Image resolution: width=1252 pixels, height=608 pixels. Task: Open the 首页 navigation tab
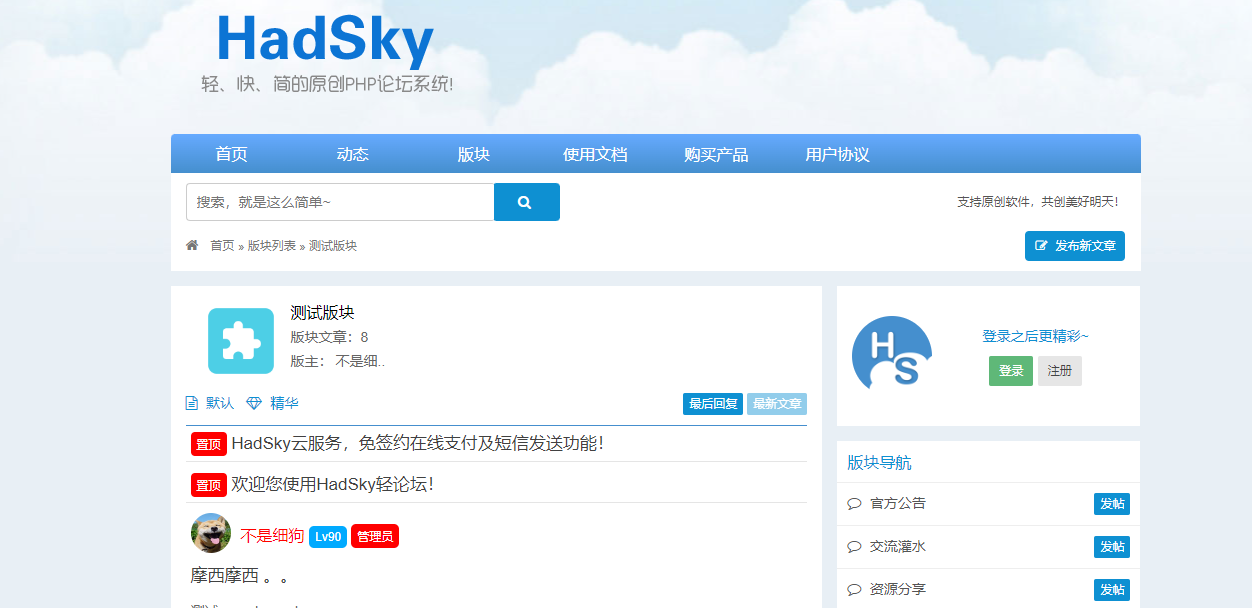231,154
